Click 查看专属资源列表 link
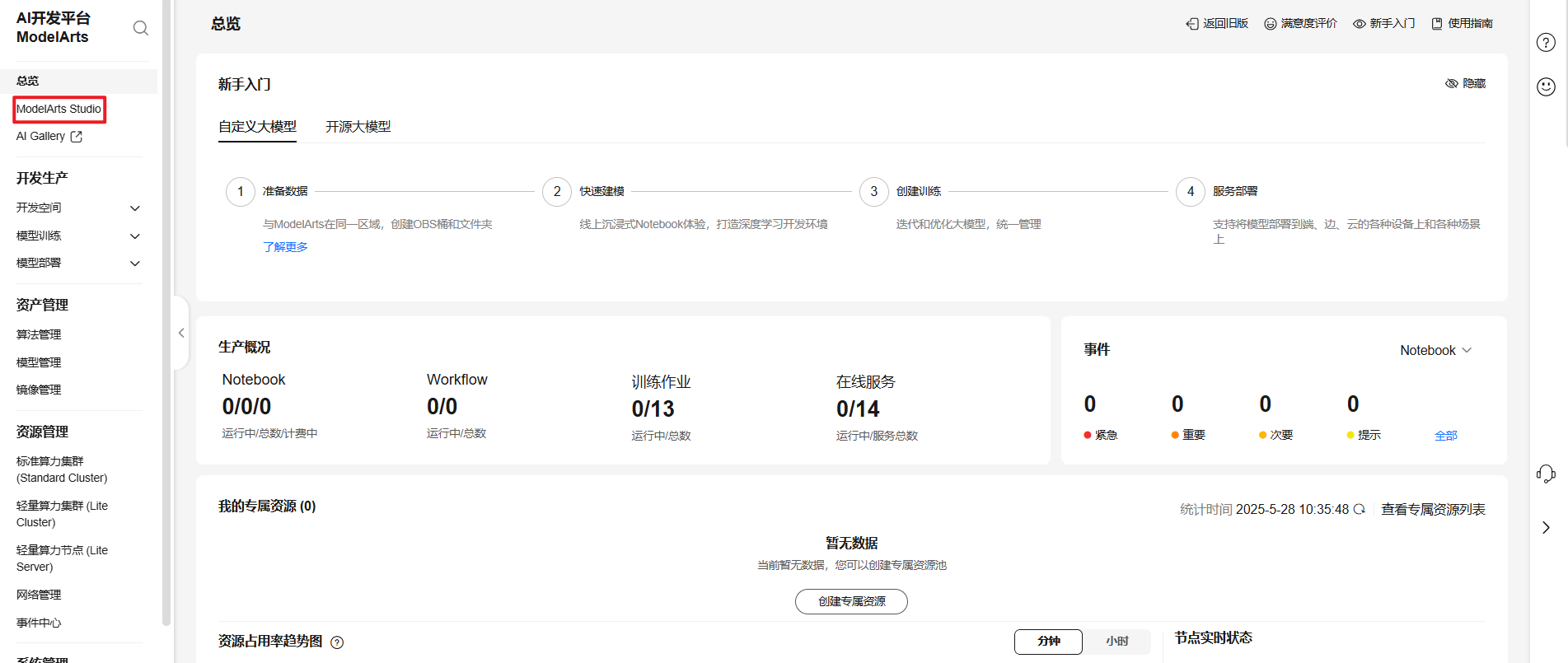 [x=1433, y=509]
